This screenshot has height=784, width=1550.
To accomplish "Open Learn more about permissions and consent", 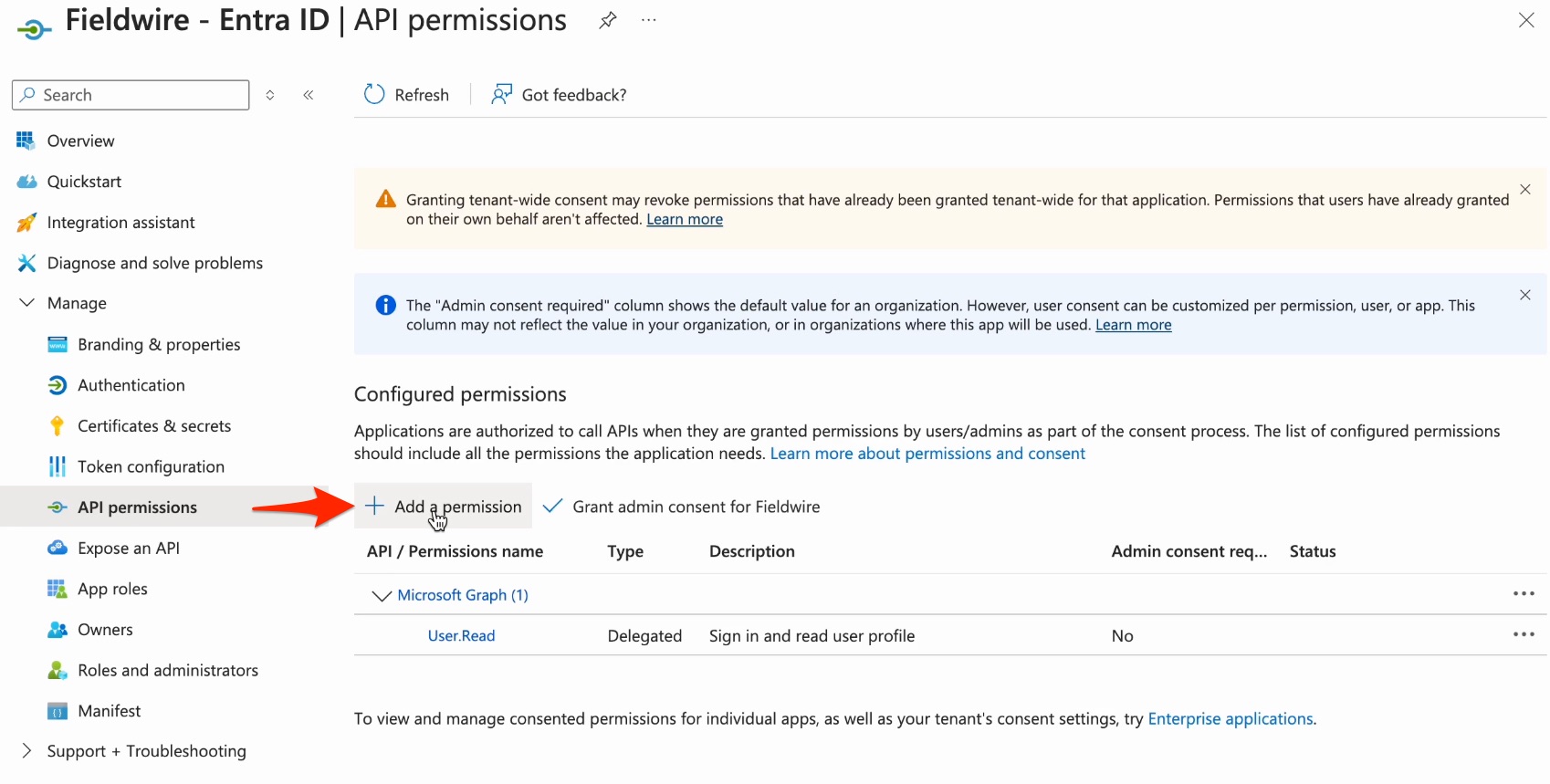I will (927, 454).
